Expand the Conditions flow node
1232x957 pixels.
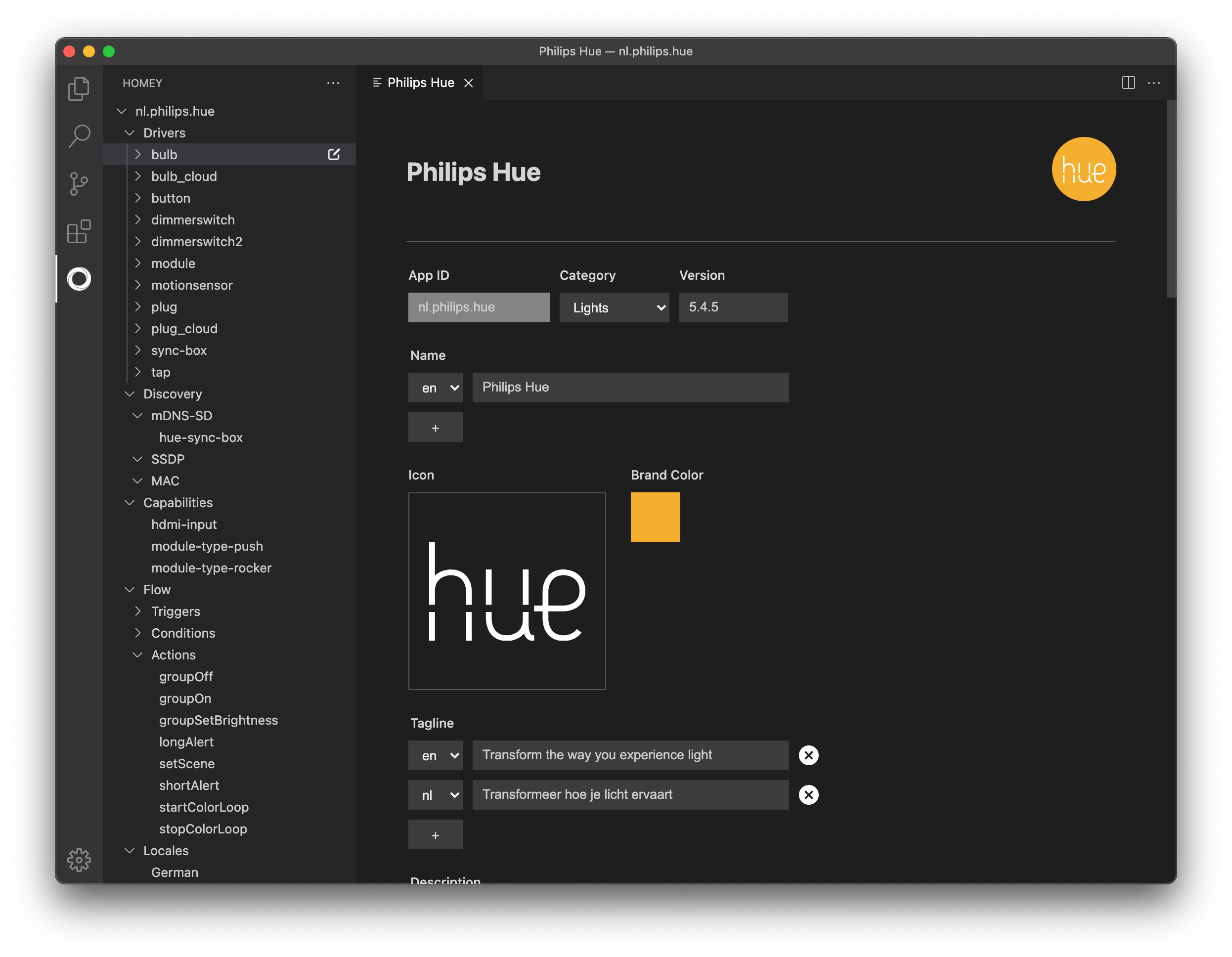[x=137, y=633]
